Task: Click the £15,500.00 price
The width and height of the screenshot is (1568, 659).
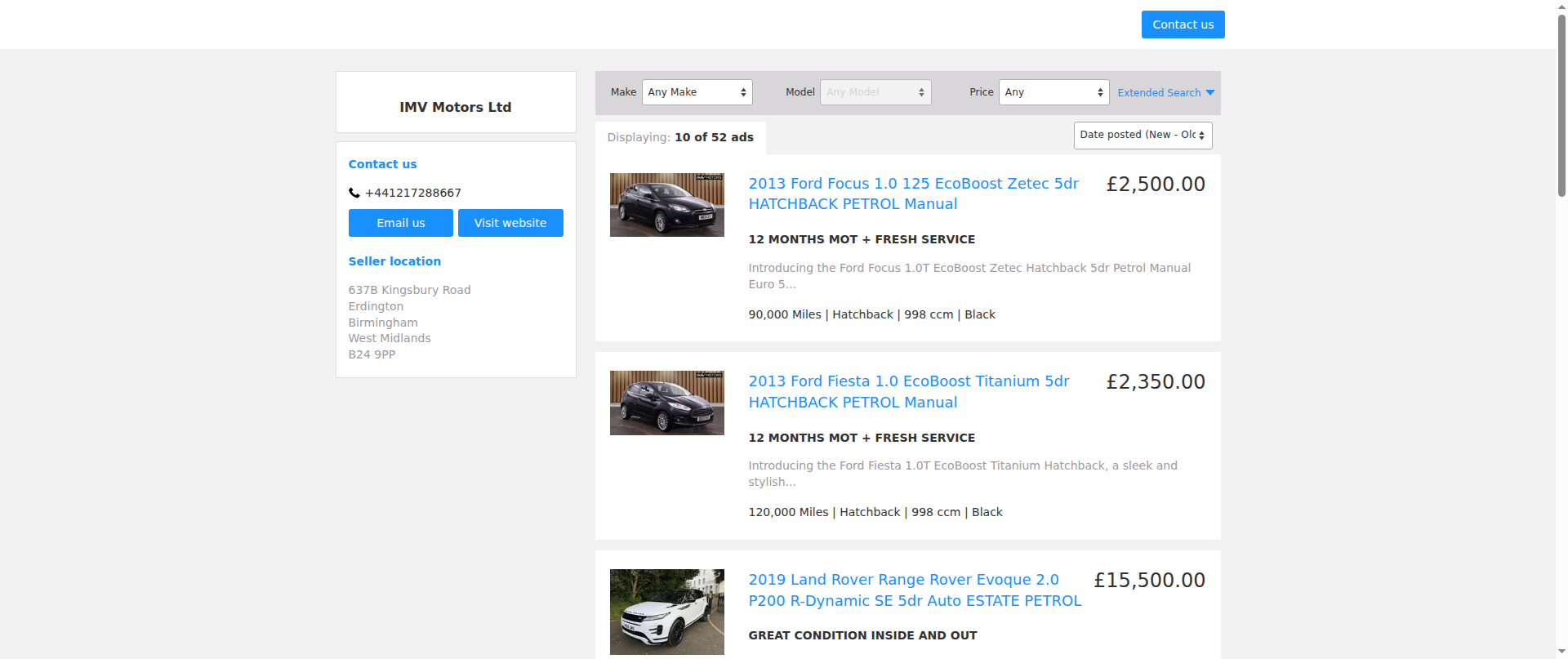Action: (1149, 581)
